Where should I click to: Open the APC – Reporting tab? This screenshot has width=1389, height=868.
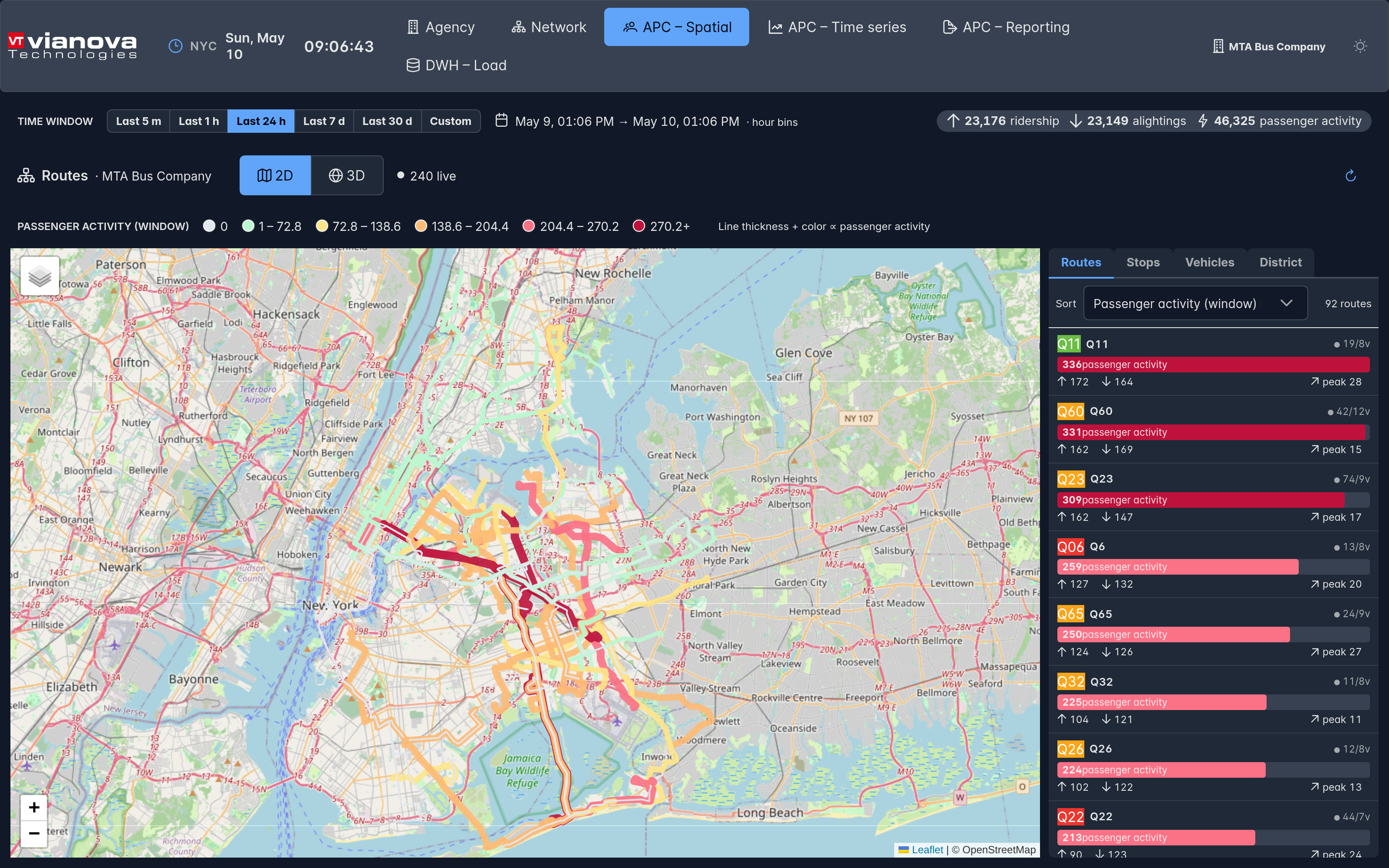pos(1006,27)
